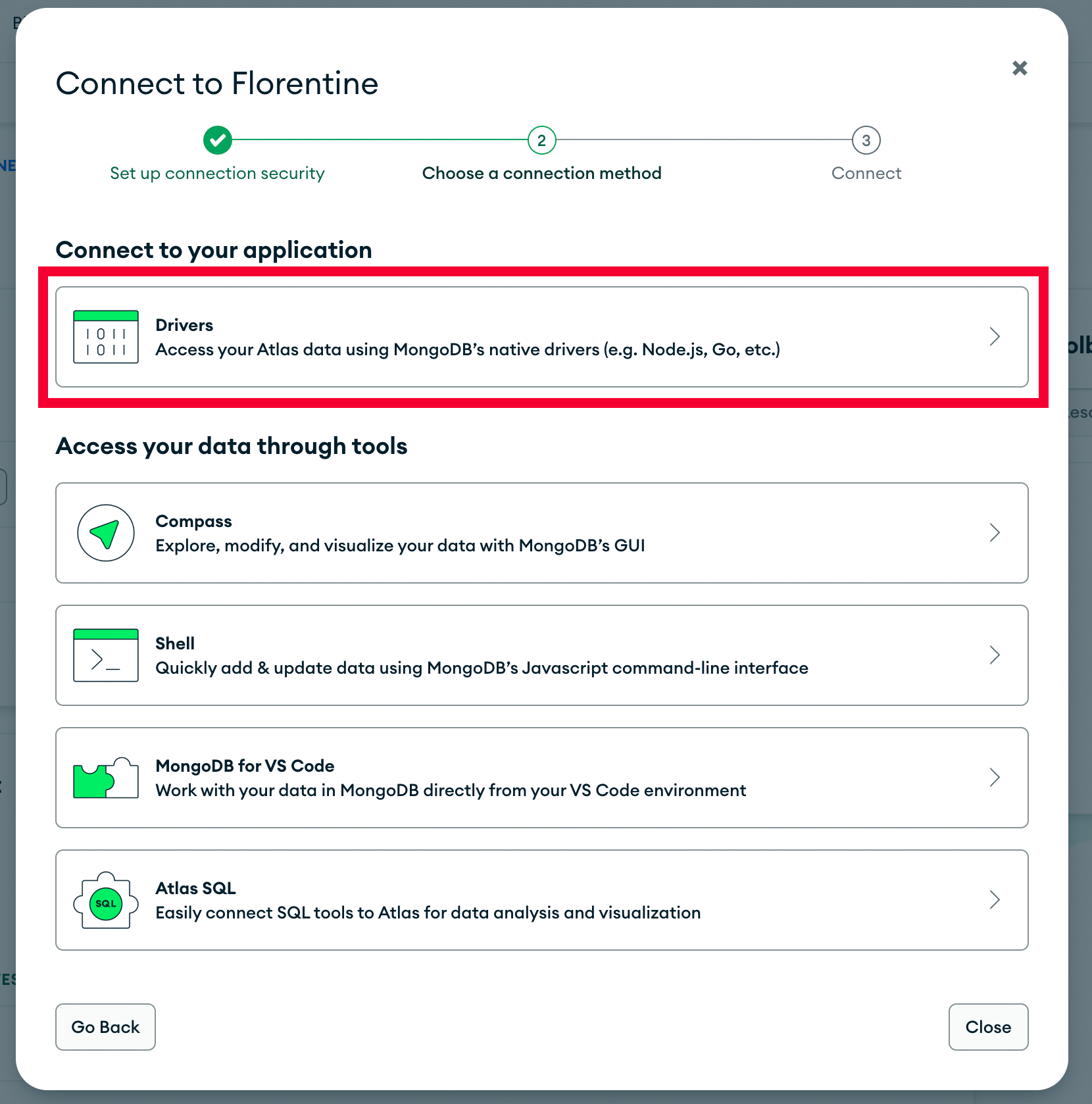Click the Close button at bottom
This screenshot has width=1092, height=1104.
coord(988,1027)
